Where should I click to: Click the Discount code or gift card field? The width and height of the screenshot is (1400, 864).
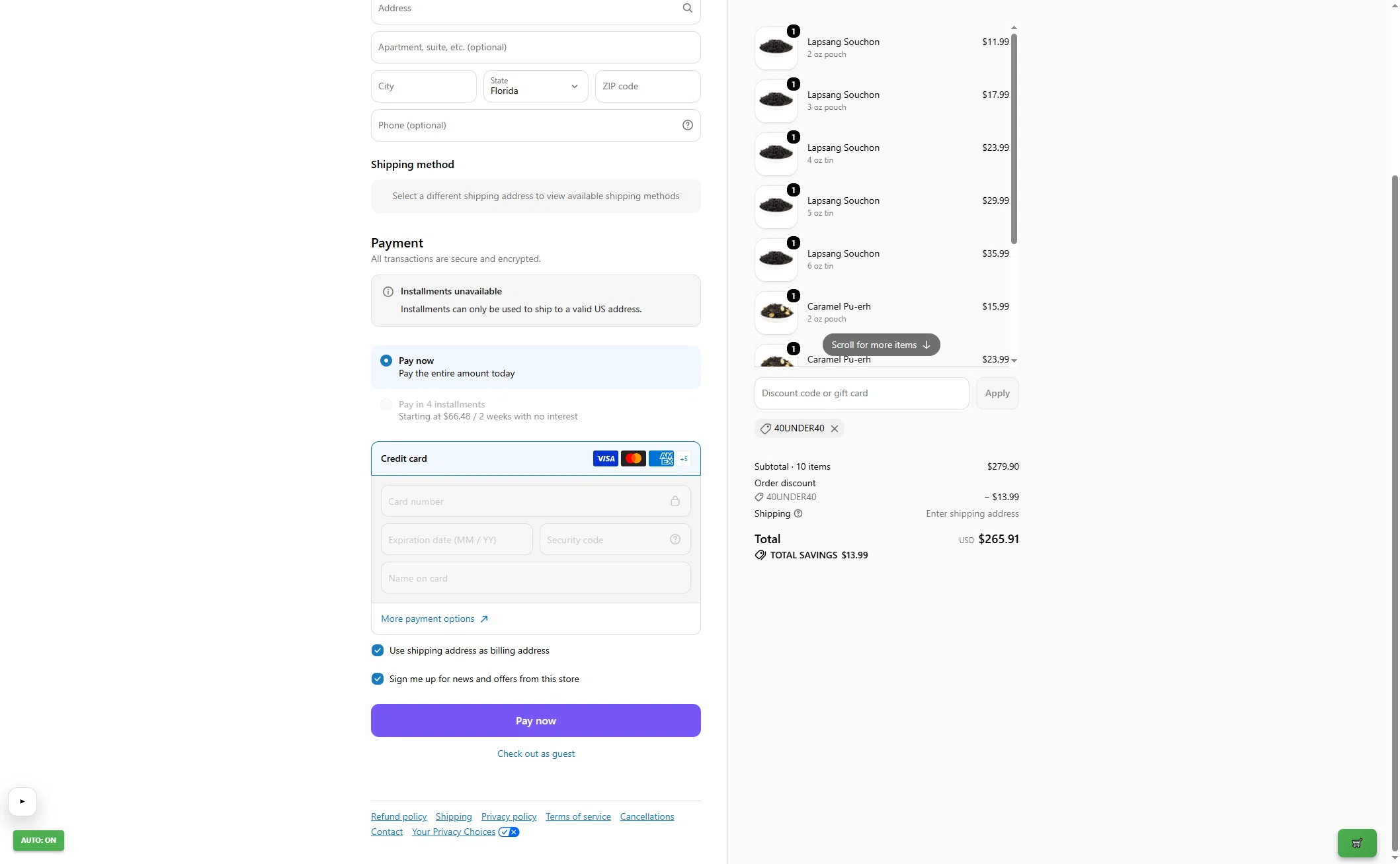click(x=862, y=393)
